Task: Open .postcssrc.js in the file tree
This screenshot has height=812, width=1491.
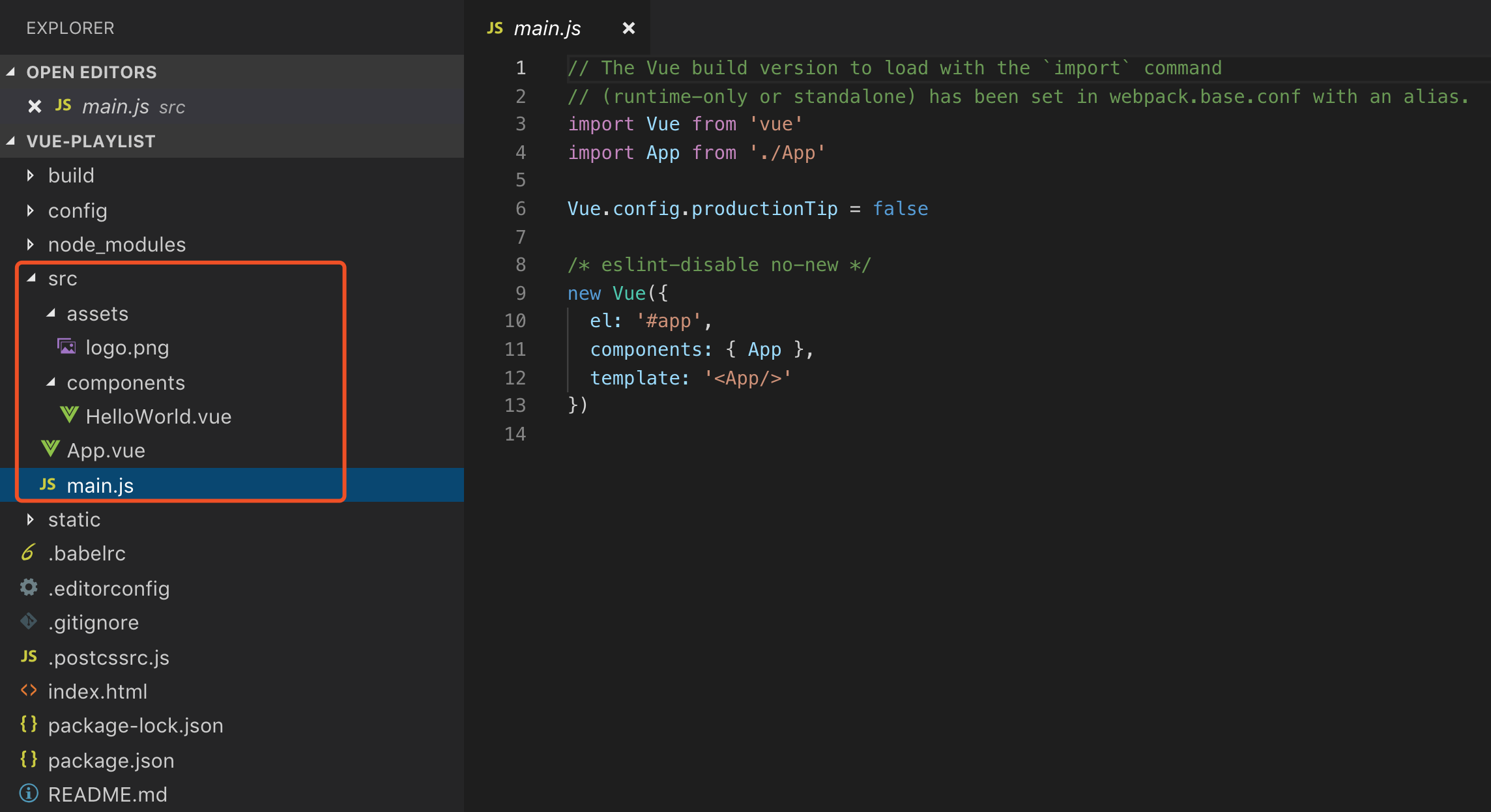Action: click(108, 657)
